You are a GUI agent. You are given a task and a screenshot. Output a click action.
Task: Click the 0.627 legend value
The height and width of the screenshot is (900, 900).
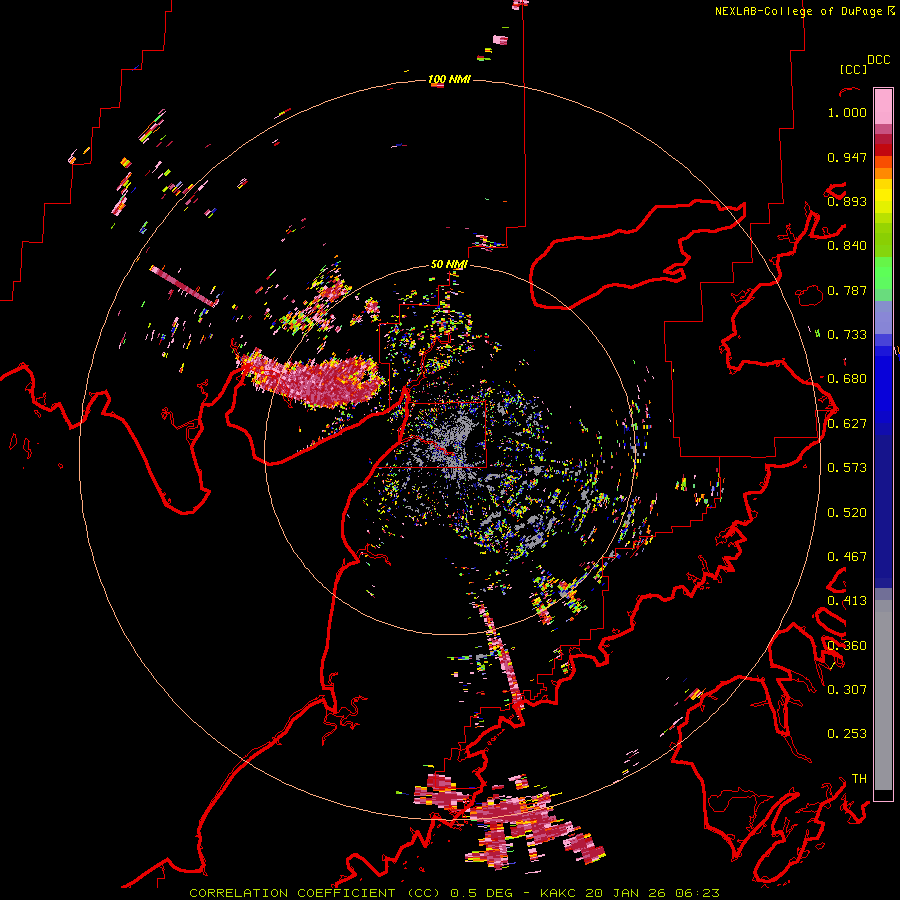click(847, 424)
